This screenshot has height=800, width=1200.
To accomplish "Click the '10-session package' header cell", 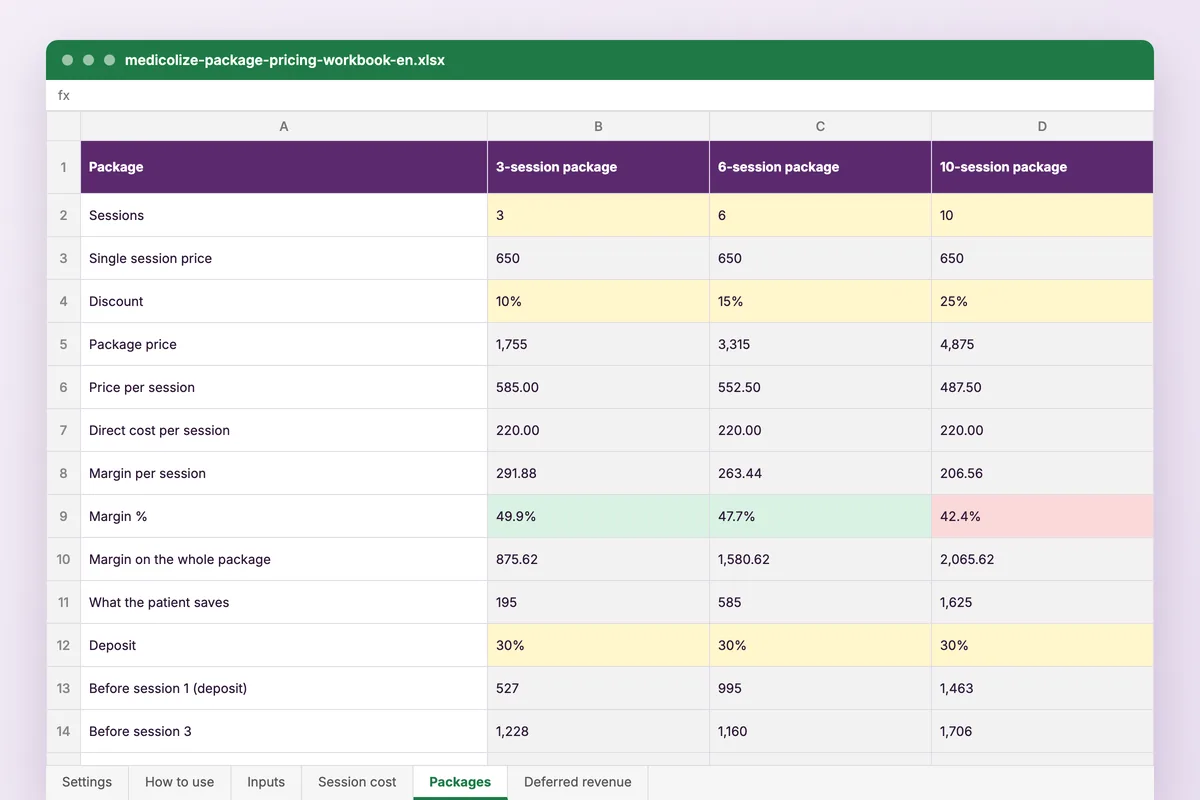I will point(1042,167).
